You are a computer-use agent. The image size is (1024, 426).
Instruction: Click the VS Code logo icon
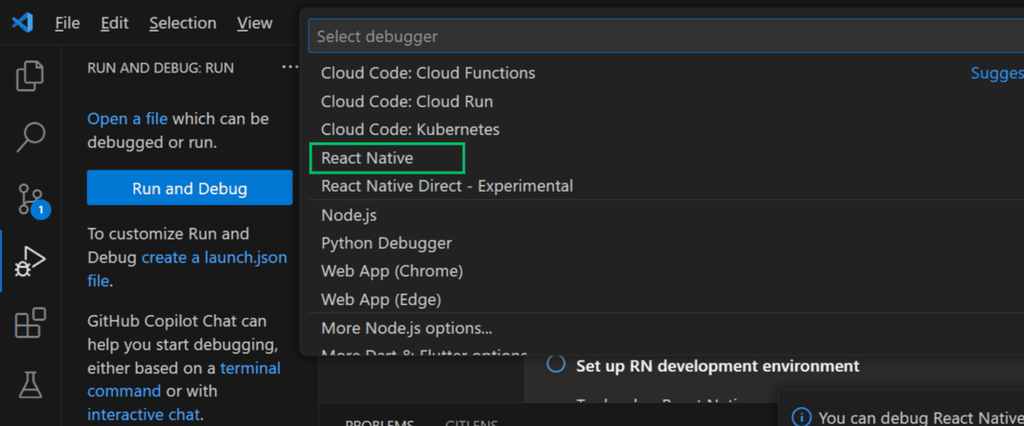[x=22, y=23]
